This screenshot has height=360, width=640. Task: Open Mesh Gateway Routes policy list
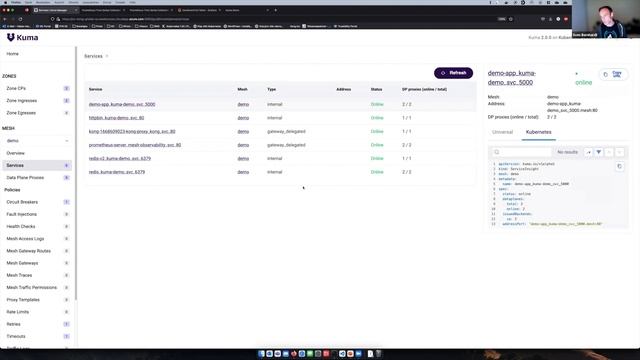click(x=29, y=251)
